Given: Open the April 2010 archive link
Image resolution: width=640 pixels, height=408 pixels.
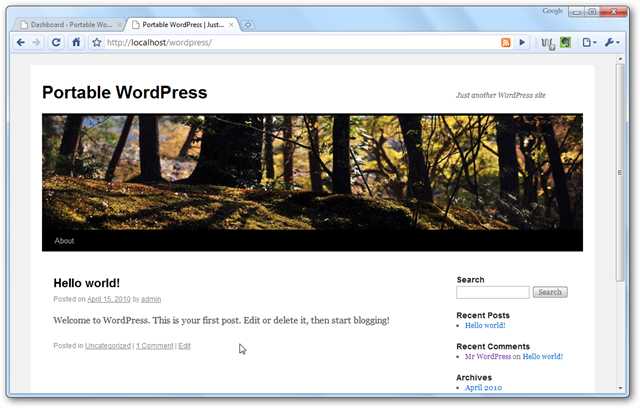Looking at the screenshot, I should 483,388.
